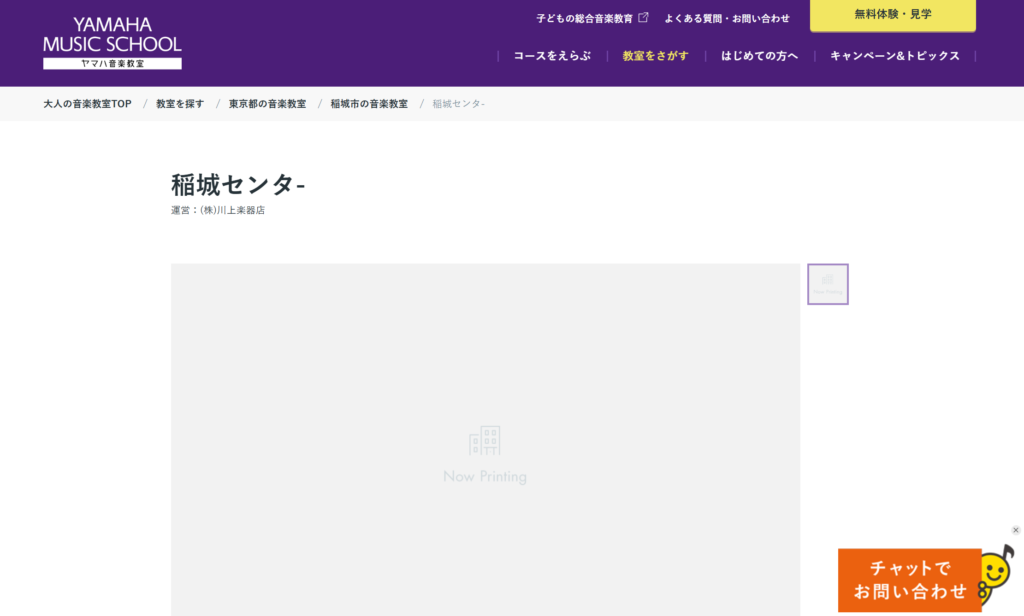Screen dimensions: 1024x616
Task: Click the 稲城センター page heading
Action: (x=238, y=185)
